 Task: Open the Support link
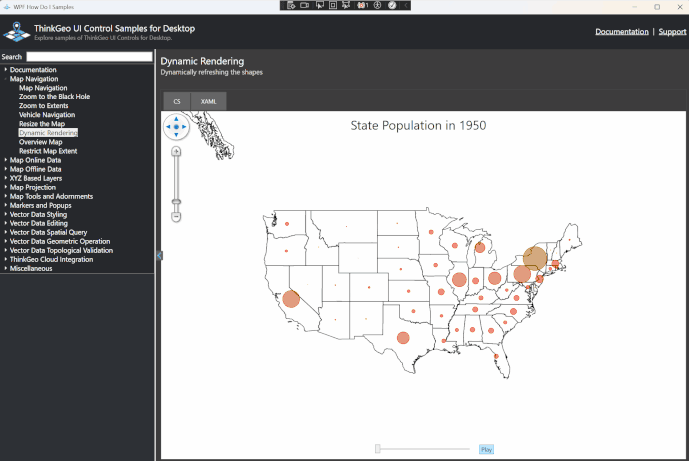[672, 32]
